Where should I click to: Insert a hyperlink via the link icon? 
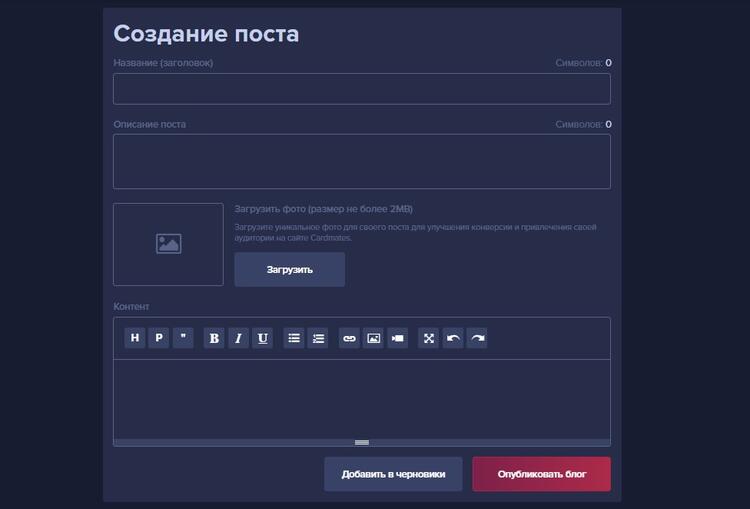349,338
